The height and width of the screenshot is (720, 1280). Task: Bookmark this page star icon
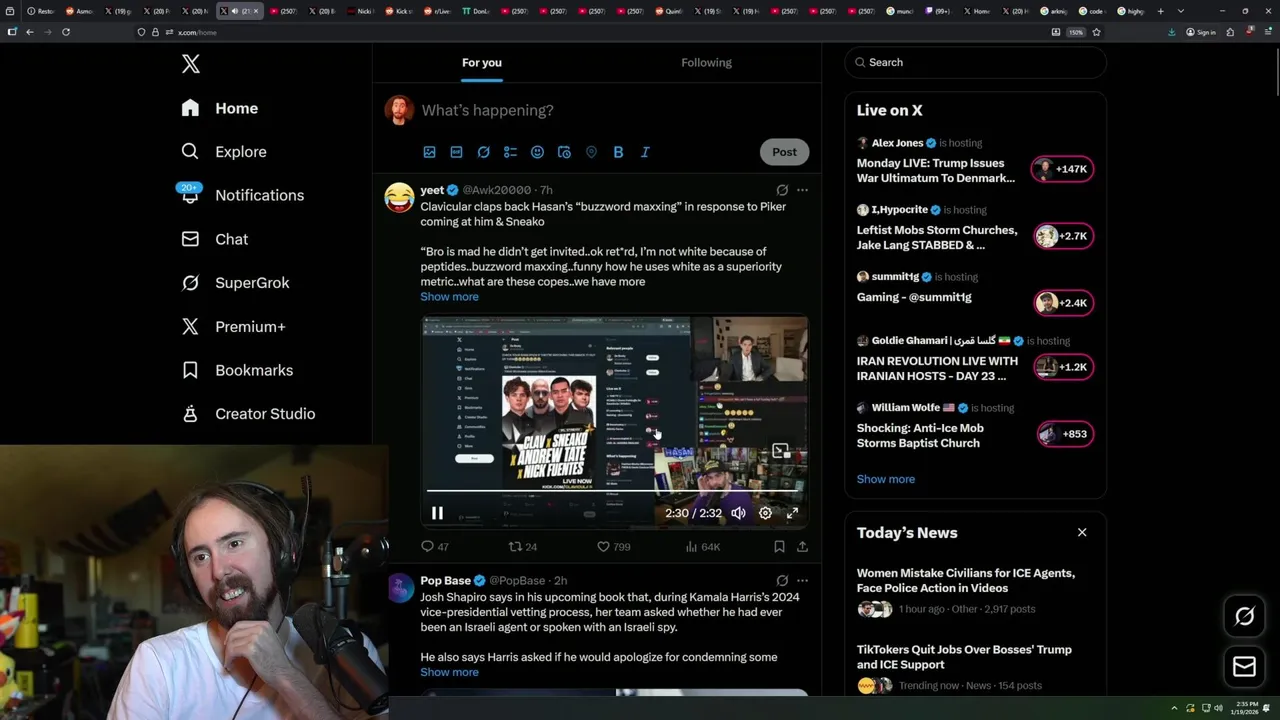coord(1097,32)
